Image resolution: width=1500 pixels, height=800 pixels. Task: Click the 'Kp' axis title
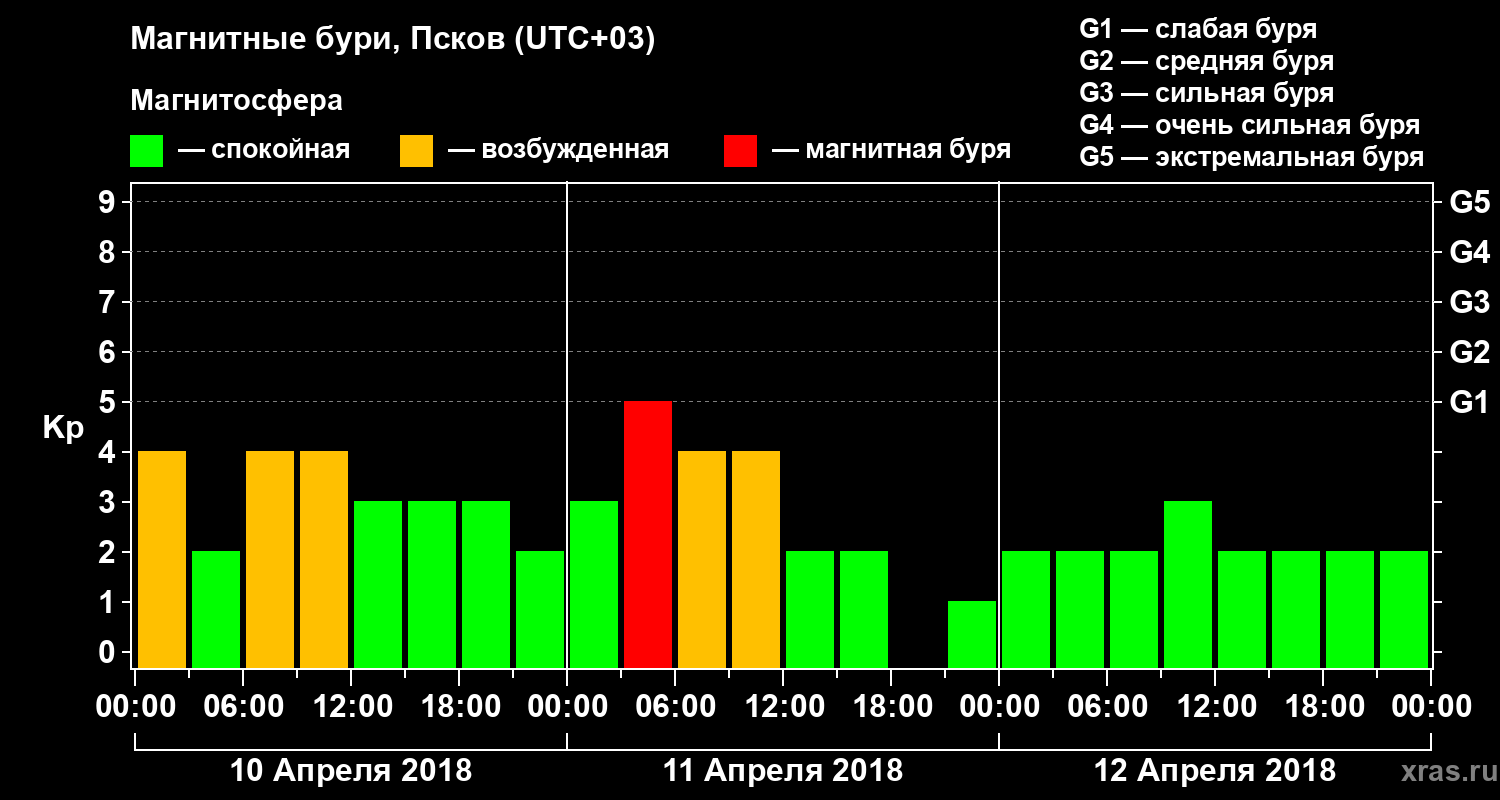click(63, 428)
